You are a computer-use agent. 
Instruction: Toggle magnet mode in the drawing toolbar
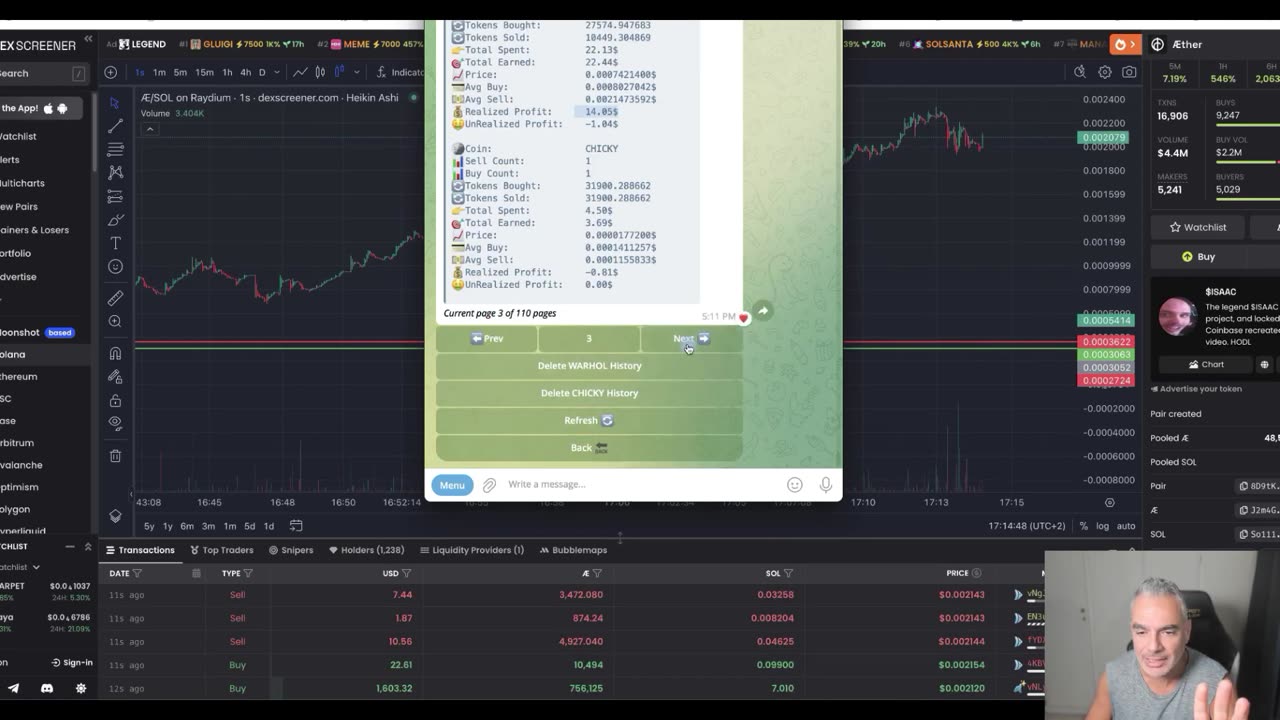point(115,353)
